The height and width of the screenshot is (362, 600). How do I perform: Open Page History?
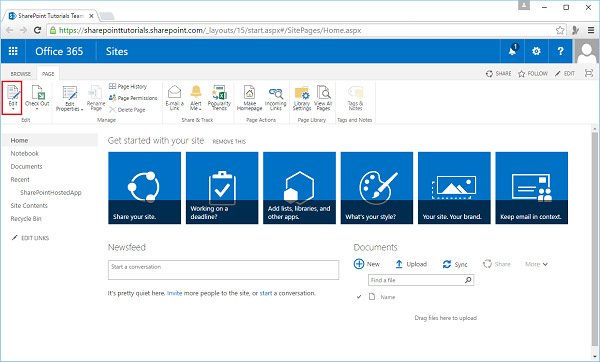pos(128,86)
